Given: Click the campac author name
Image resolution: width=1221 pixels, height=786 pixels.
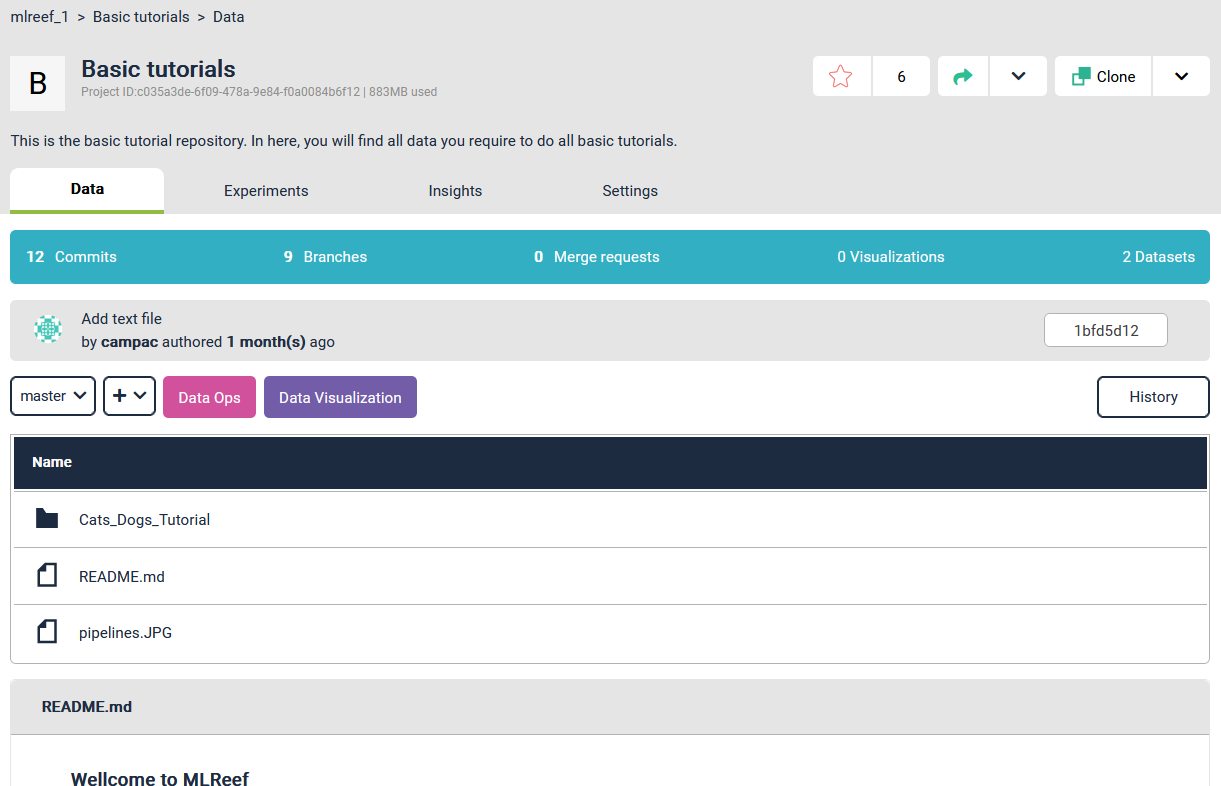Looking at the screenshot, I should coord(129,342).
